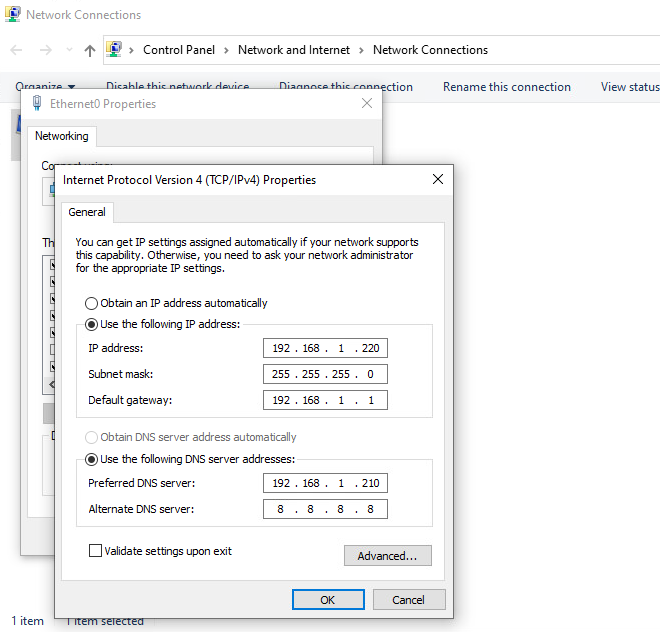This screenshot has width=660, height=632.
Task: Expand the chevron after Network and Internet
Action: (362, 51)
